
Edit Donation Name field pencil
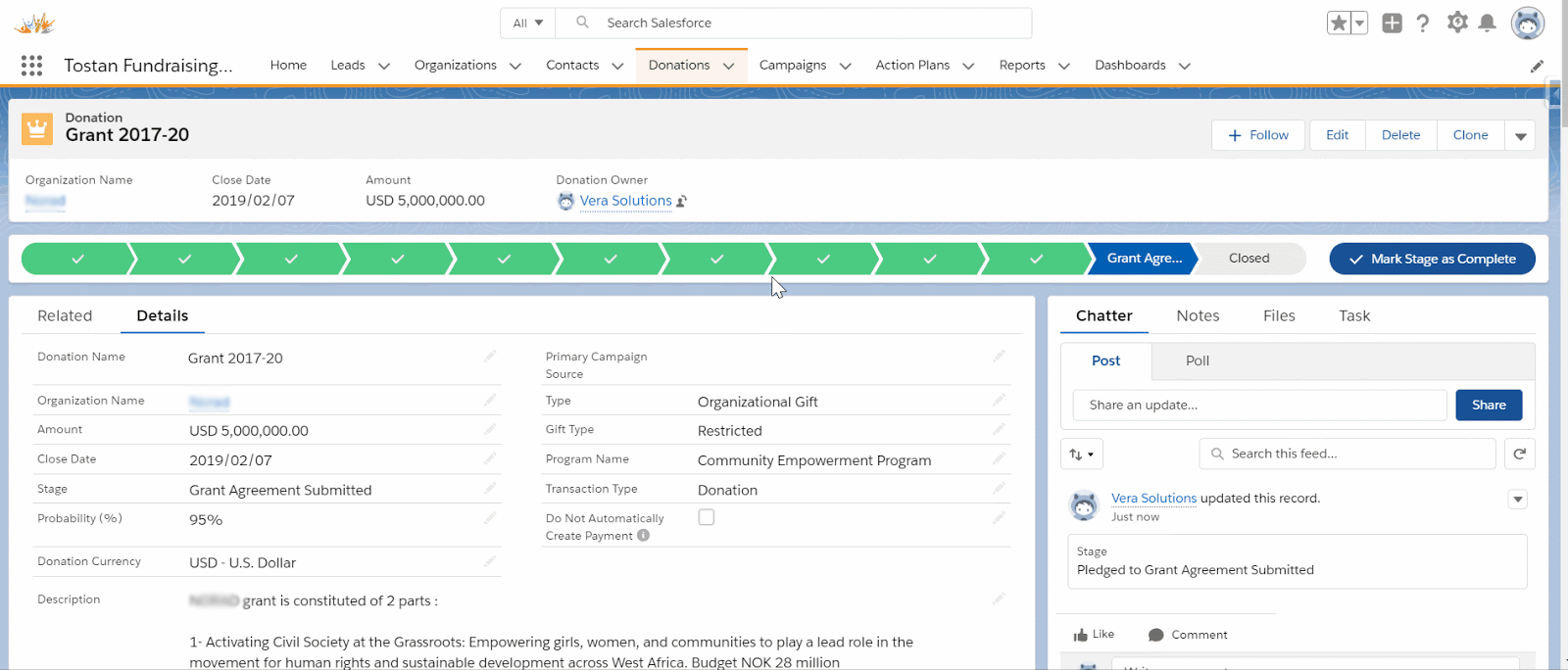[490, 357]
